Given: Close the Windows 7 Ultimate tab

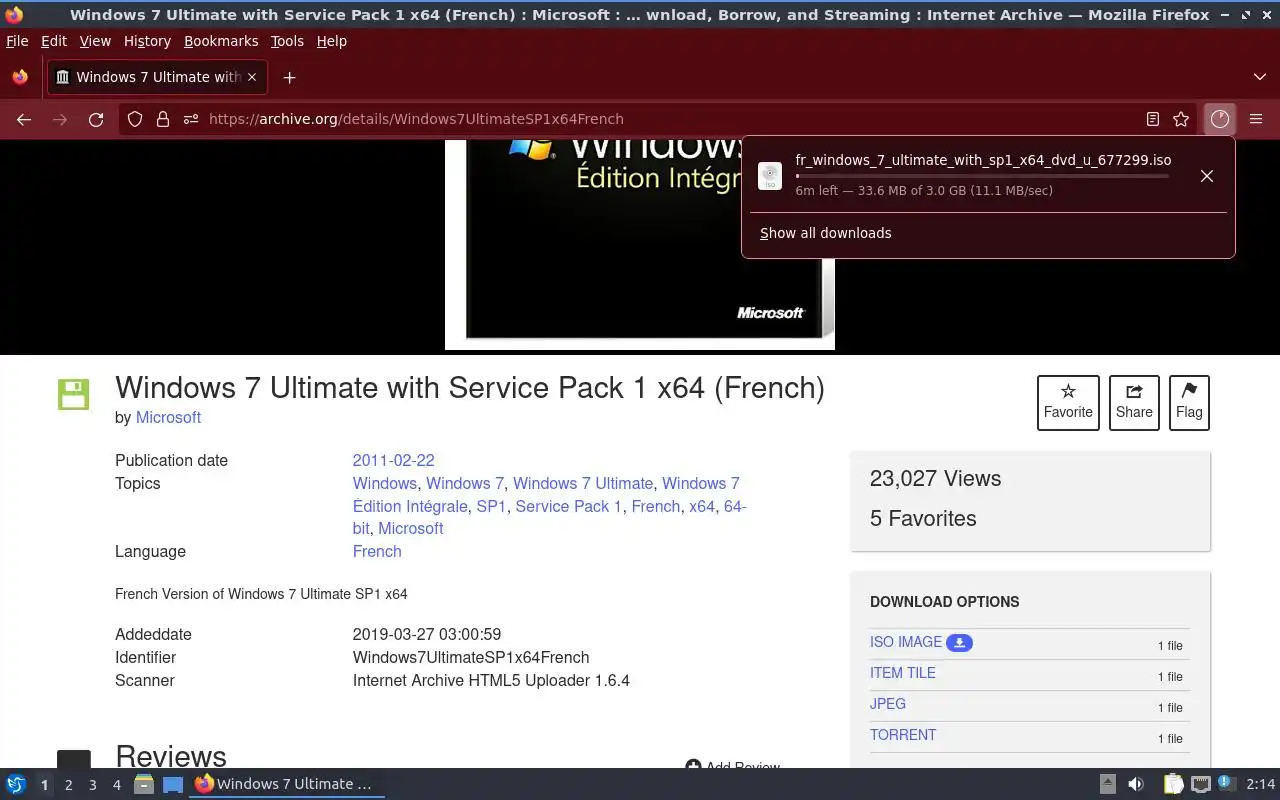Looking at the screenshot, I should click(x=252, y=77).
